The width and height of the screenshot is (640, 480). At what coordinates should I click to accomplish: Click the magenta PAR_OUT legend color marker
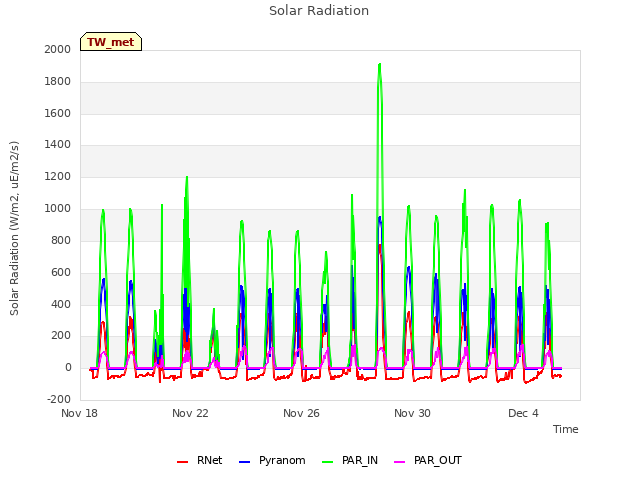(400, 462)
